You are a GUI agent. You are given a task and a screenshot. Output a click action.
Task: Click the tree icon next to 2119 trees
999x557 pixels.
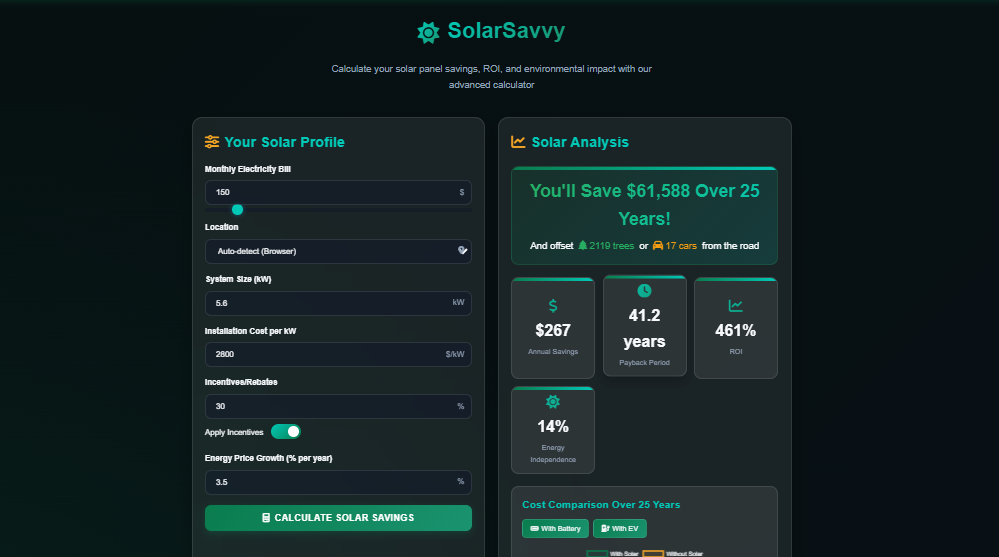coord(582,245)
